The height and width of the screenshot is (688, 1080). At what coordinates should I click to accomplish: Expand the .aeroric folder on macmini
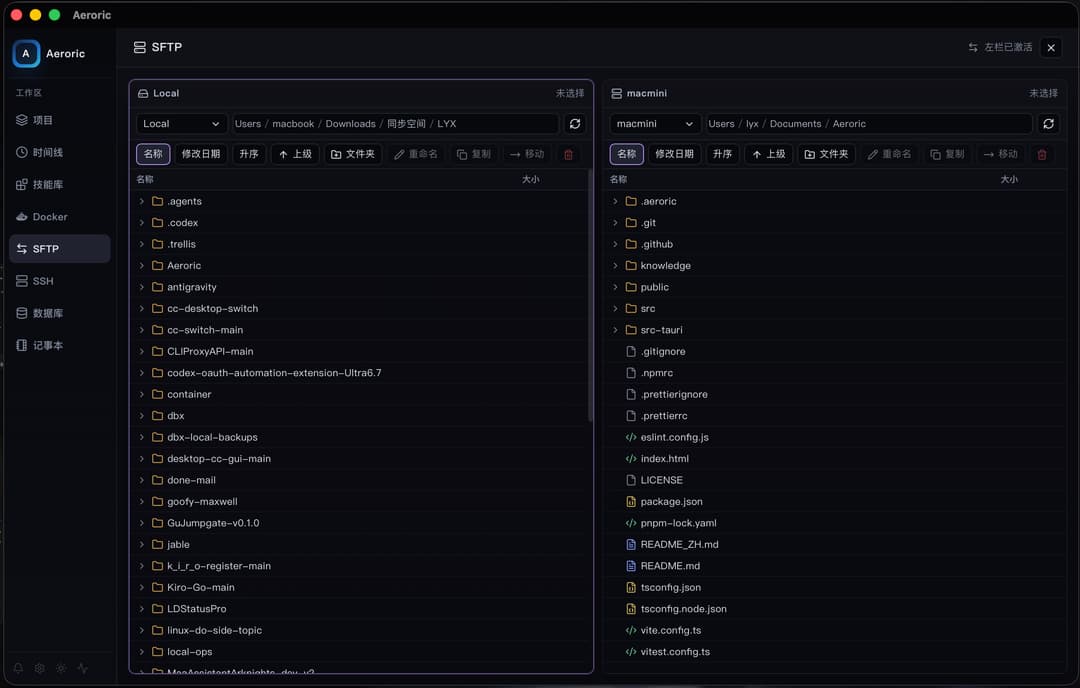pyautogui.click(x=615, y=201)
